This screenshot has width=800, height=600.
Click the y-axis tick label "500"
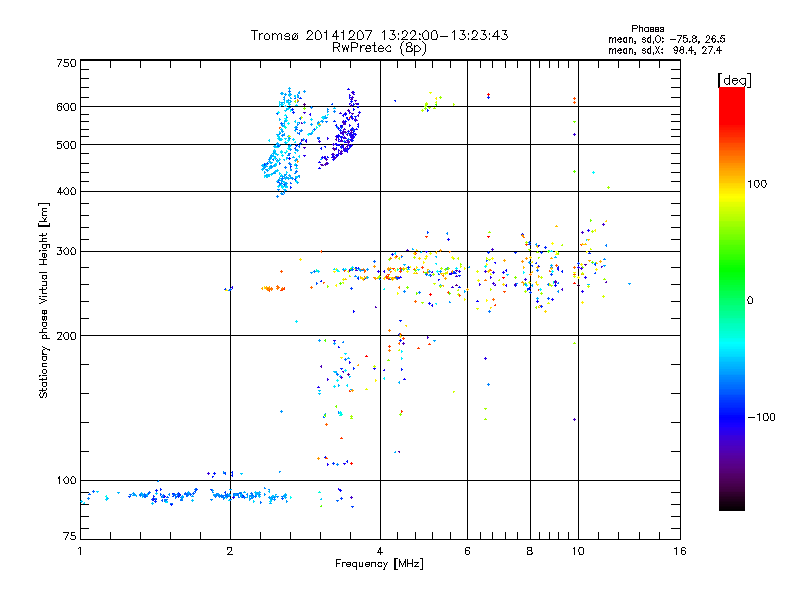[x=66, y=145]
